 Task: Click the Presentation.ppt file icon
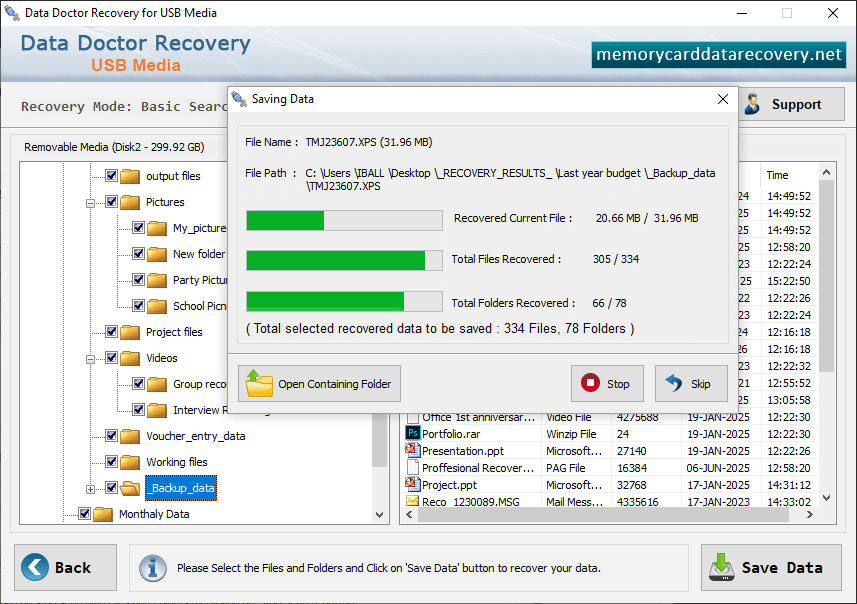[x=412, y=450]
